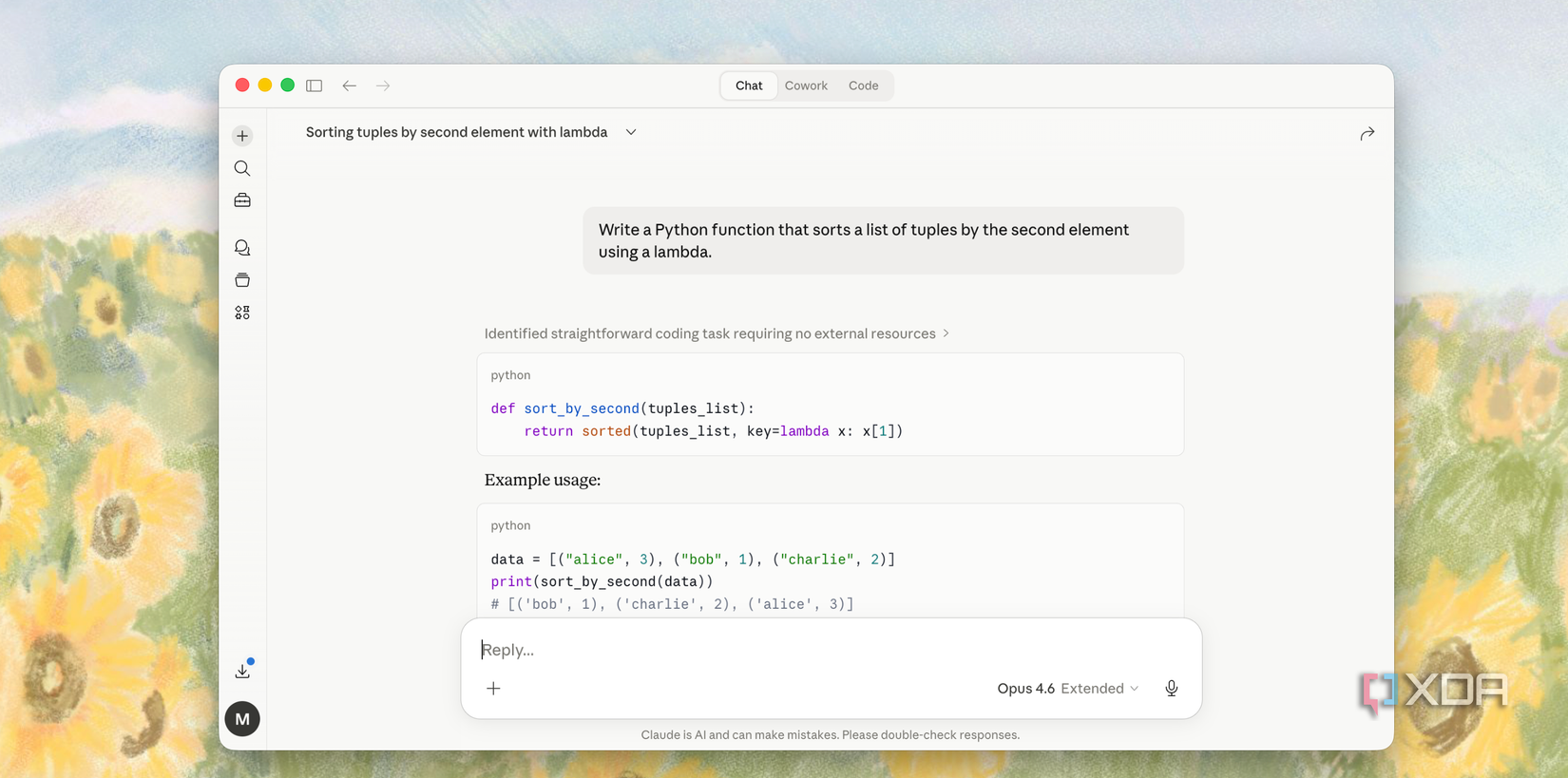Click the share arrow icon at top right

(1367, 134)
